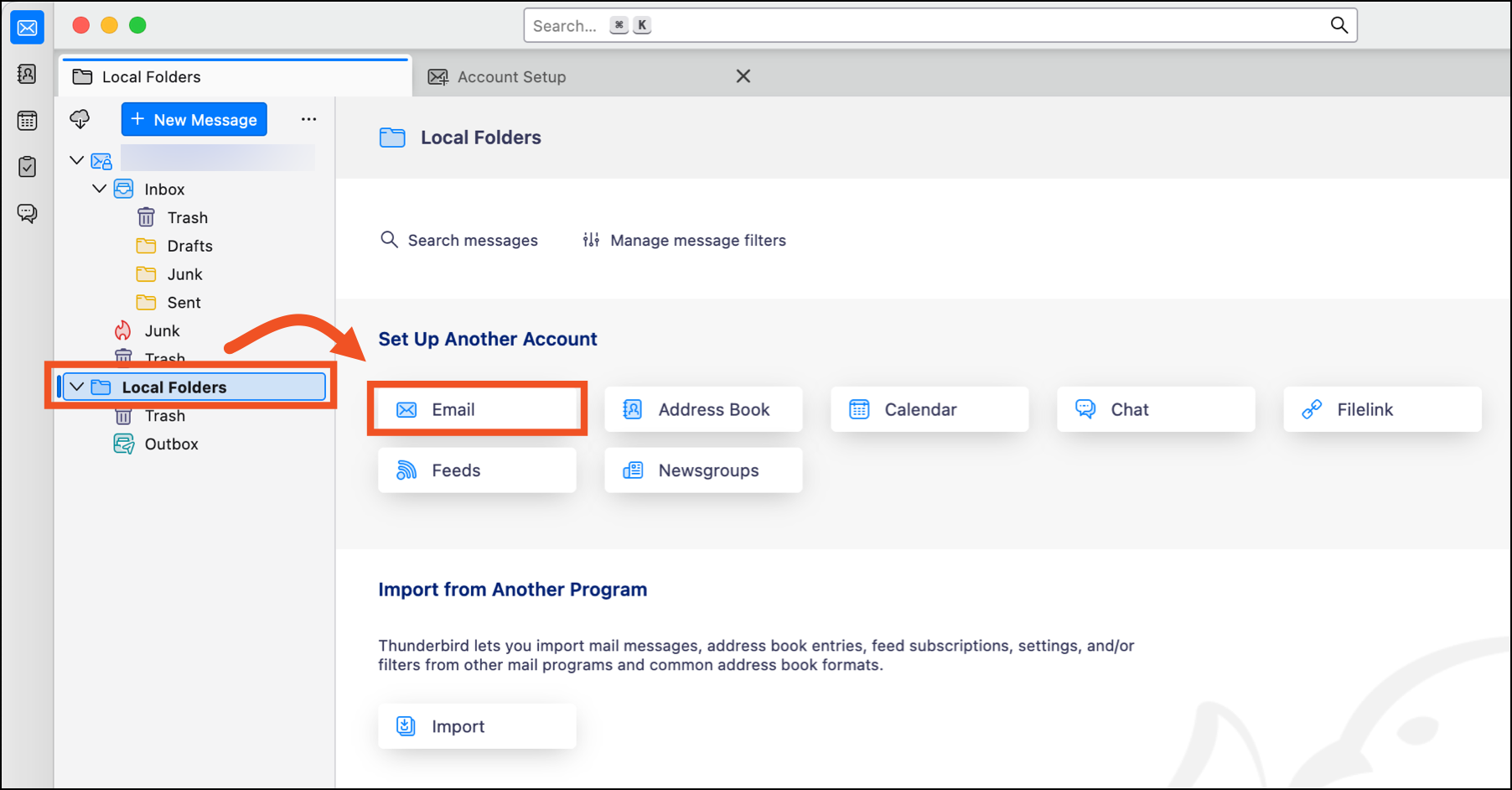Screen dimensions: 1512x790
Task: Open the Calendar space icon in the left sidebar
Action: [x=27, y=121]
